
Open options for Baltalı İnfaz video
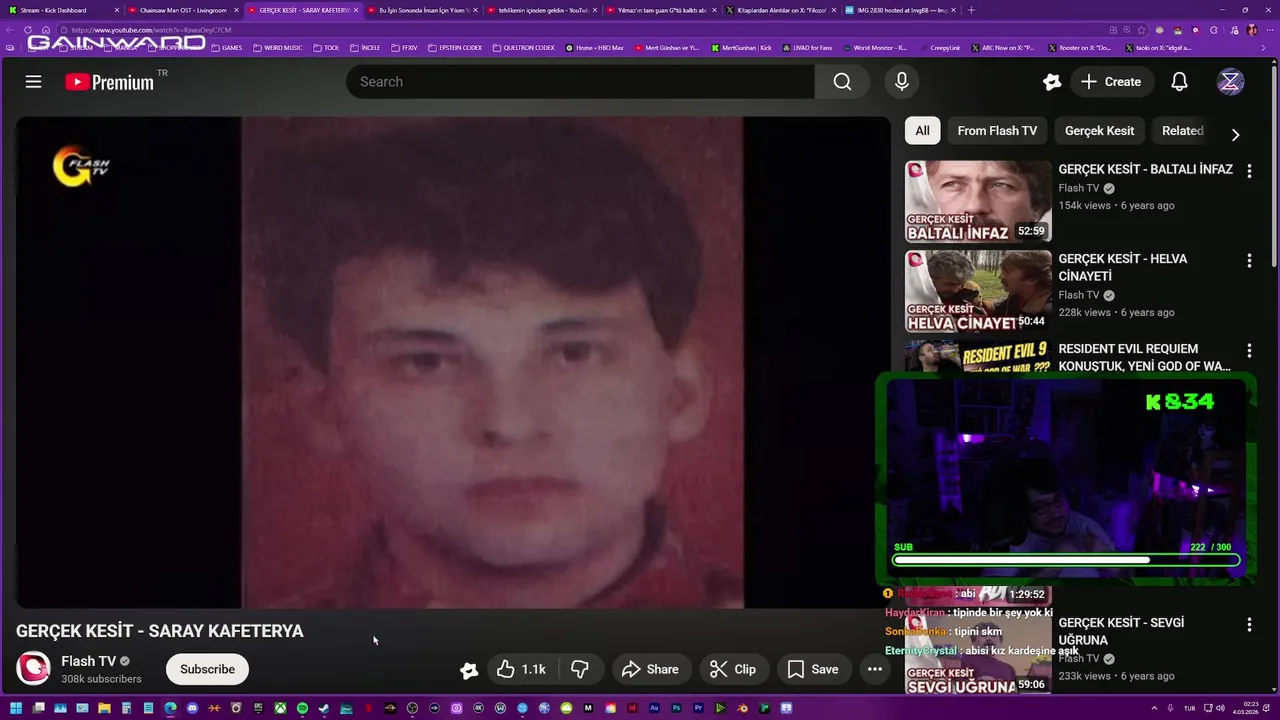pyautogui.click(x=1249, y=171)
